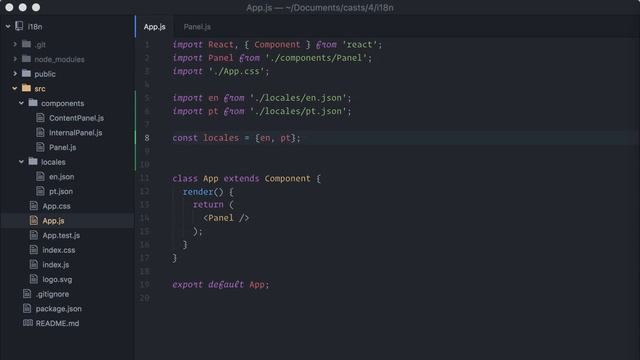
Task: Open logo.svg file name
Action: 57,280
